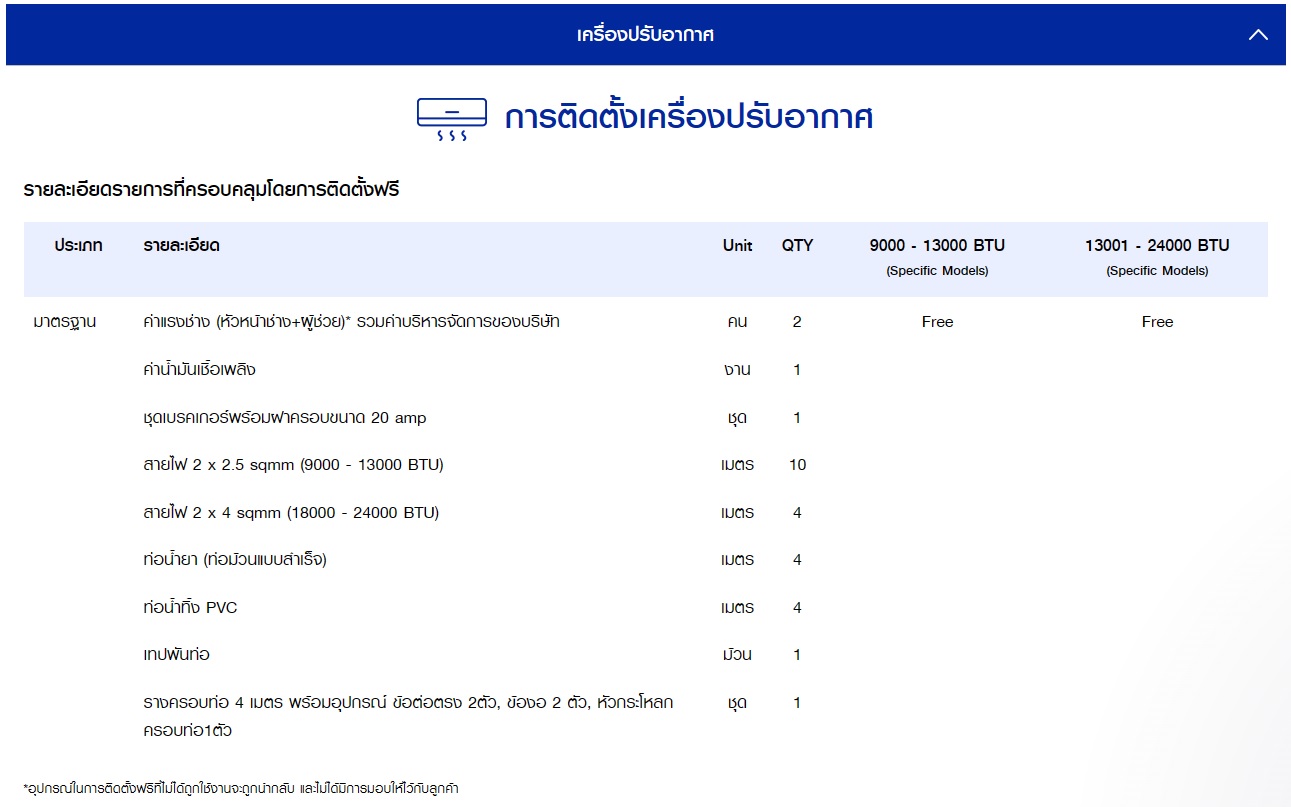Screen dimensions: 1291x807
Task: Select the มาตรฐาน category cell
Action: [65, 322]
